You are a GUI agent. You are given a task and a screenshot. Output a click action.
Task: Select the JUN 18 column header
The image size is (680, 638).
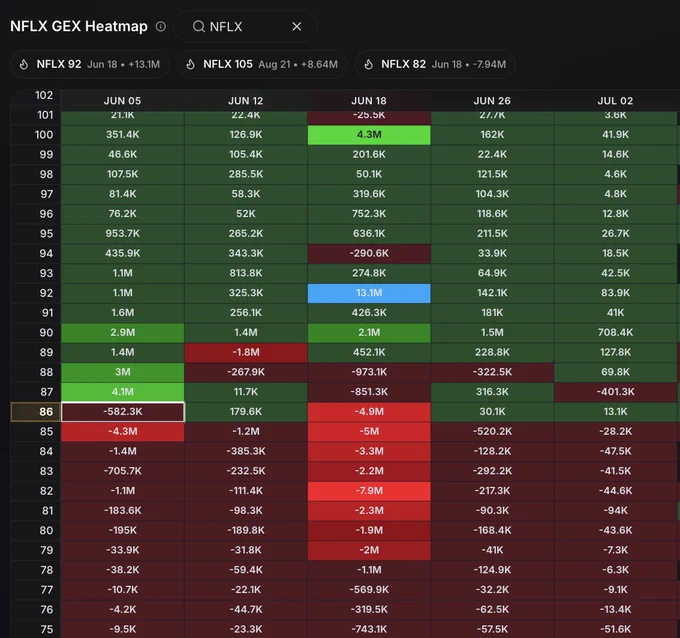(x=369, y=101)
